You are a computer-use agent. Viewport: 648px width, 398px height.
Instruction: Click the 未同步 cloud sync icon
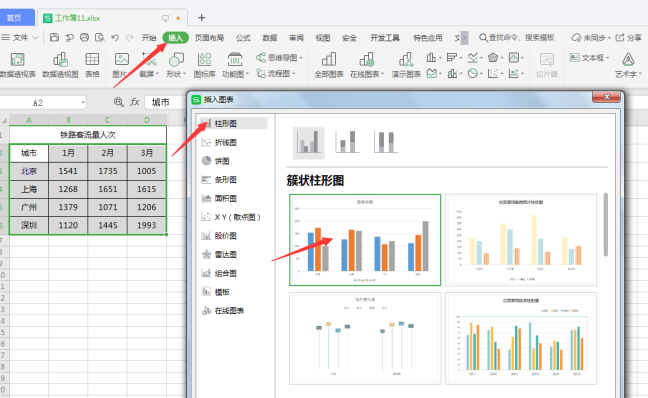click(x=591, y=38)
